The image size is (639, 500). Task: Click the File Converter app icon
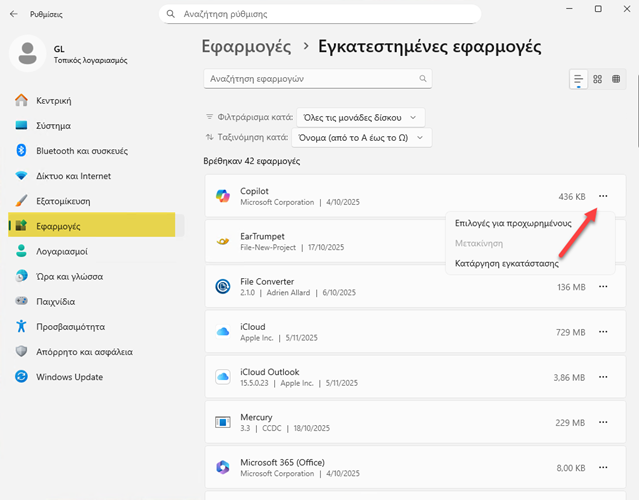[223, 287]
